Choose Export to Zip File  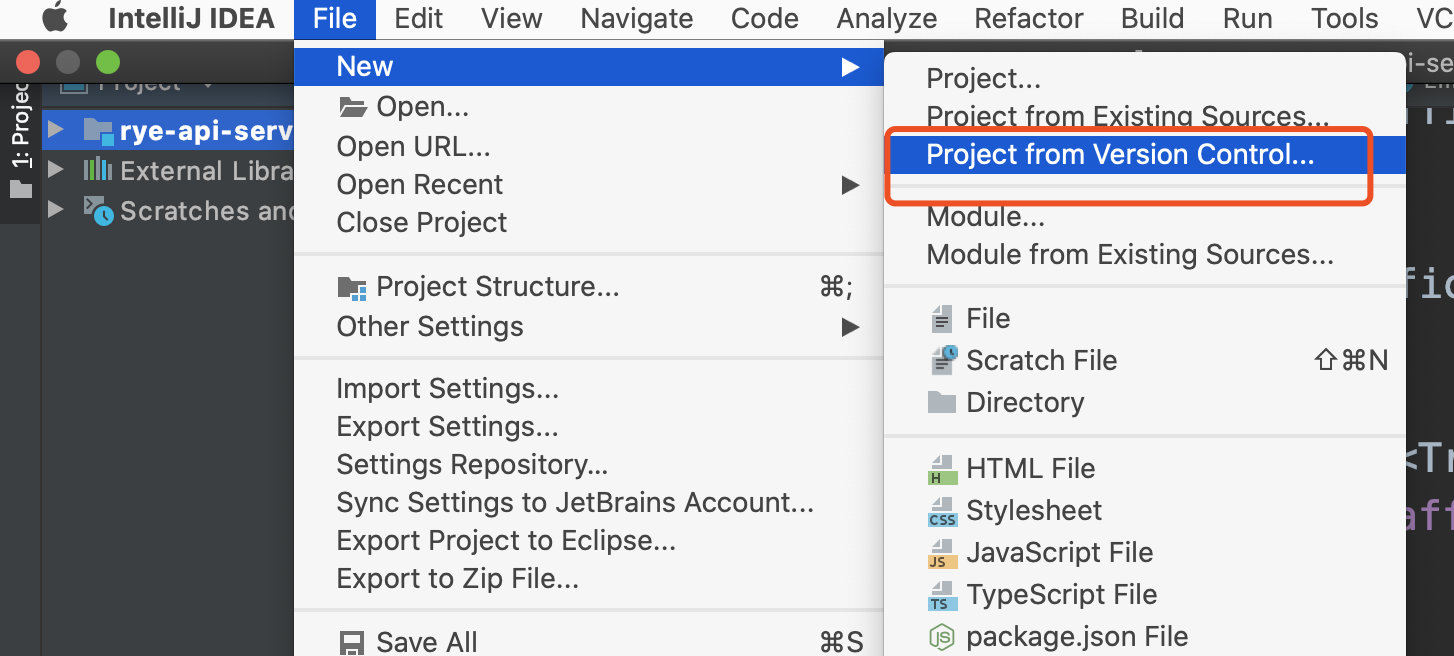(457, 579)
